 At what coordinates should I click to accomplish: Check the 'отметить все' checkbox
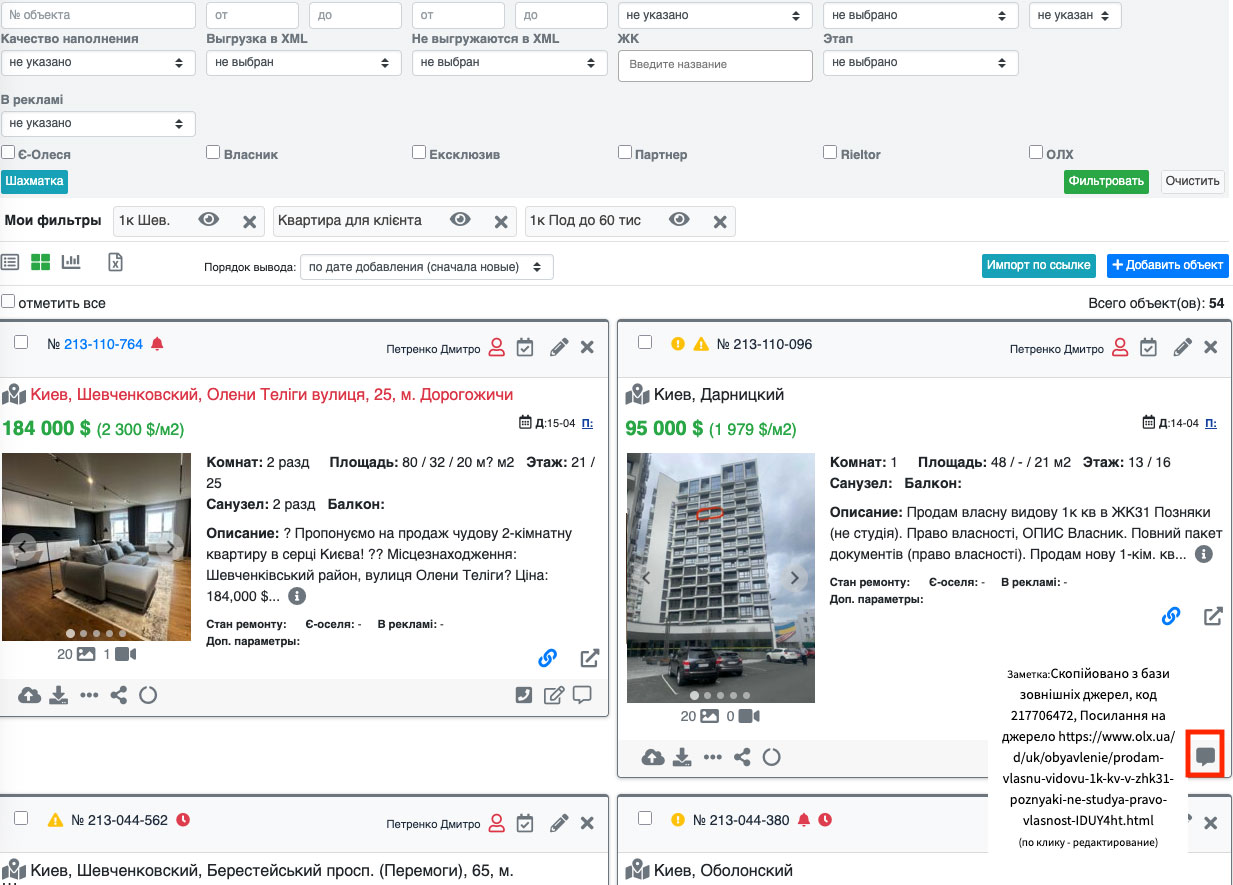pyautogui.click(x=8, y=301)
